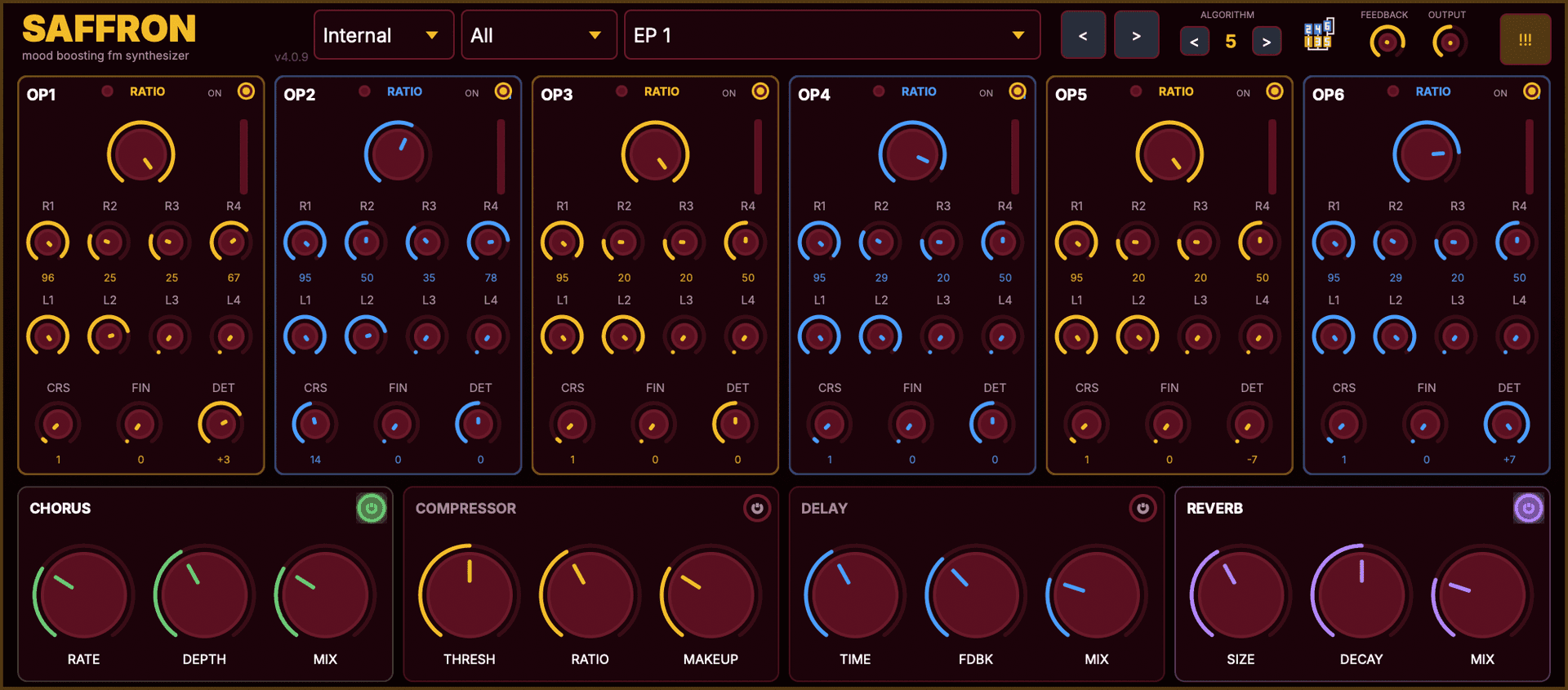Screen dimensions: 1568x690
Task: Open the algorithm diagram icon
Action: [x=1318, y=35]
